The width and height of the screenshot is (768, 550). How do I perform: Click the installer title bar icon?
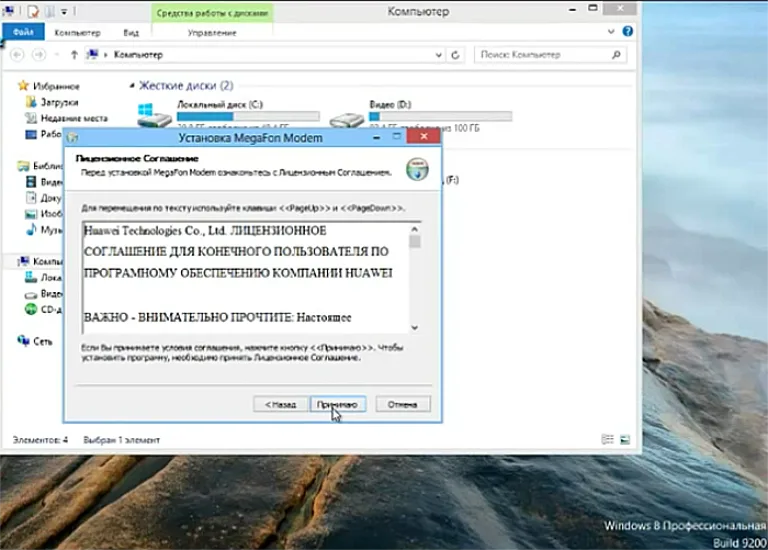(x=72, y=138)
